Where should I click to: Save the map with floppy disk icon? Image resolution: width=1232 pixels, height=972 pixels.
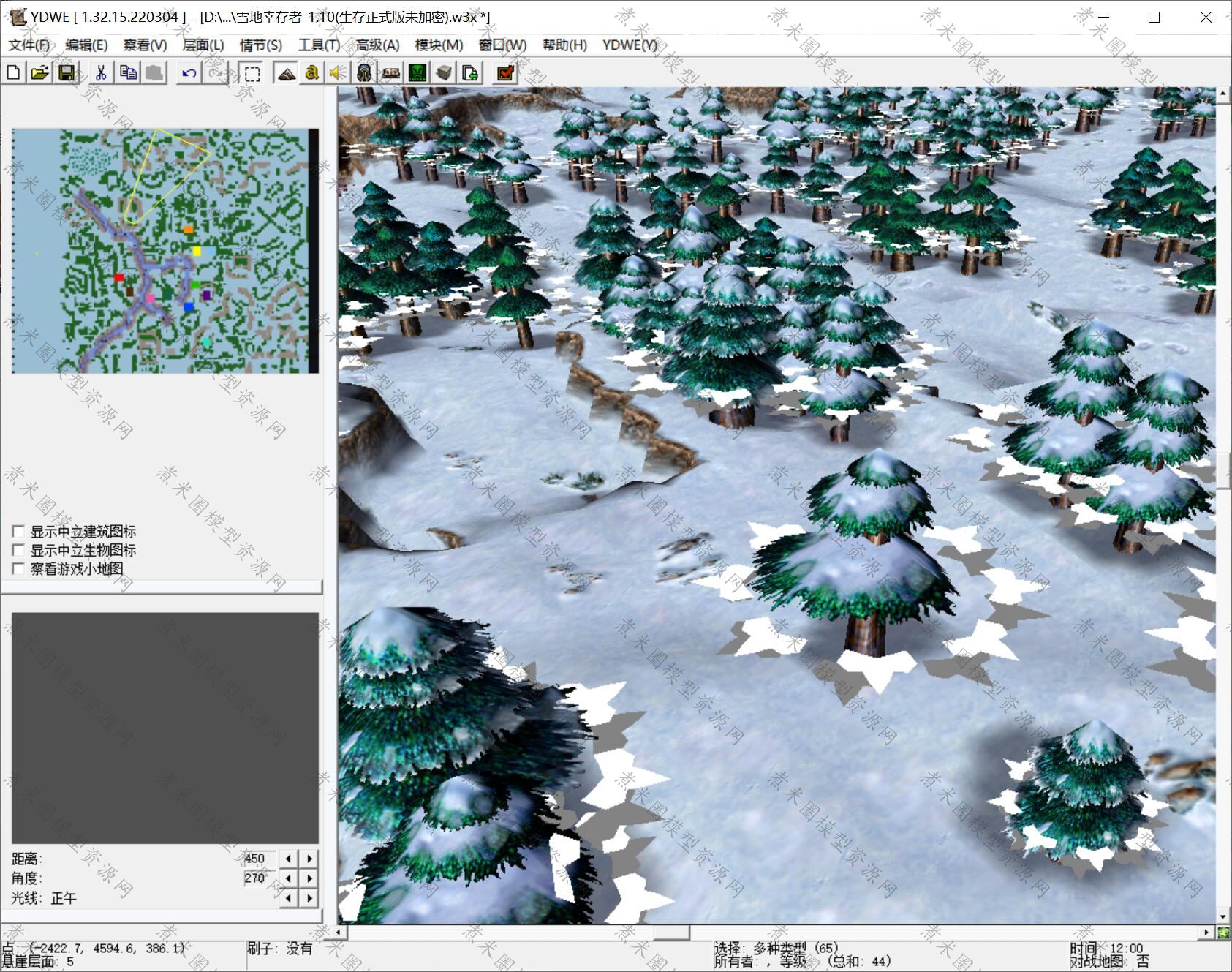(x=67, y=72)
